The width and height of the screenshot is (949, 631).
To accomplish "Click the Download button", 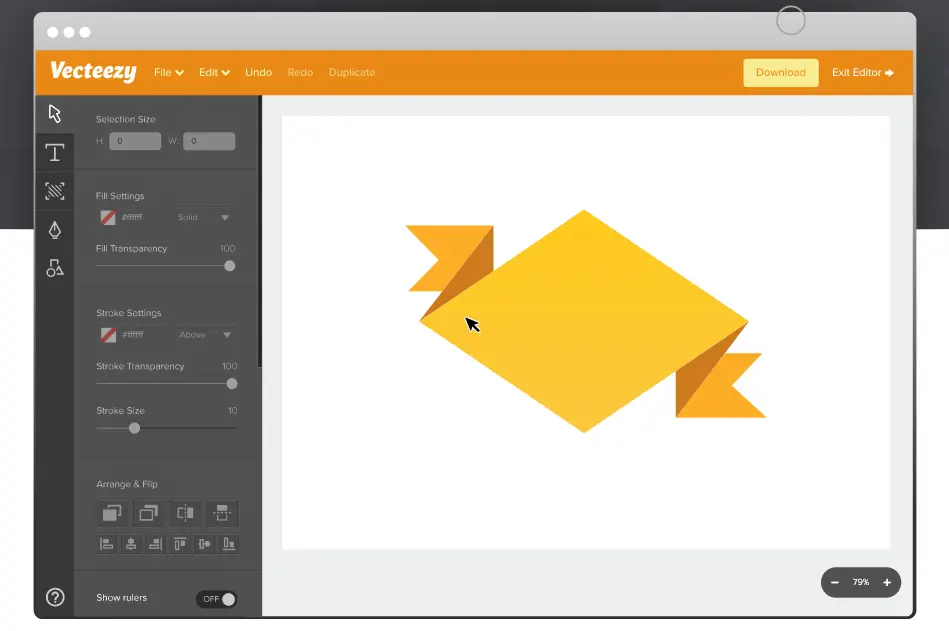I will tap(780, 72).
